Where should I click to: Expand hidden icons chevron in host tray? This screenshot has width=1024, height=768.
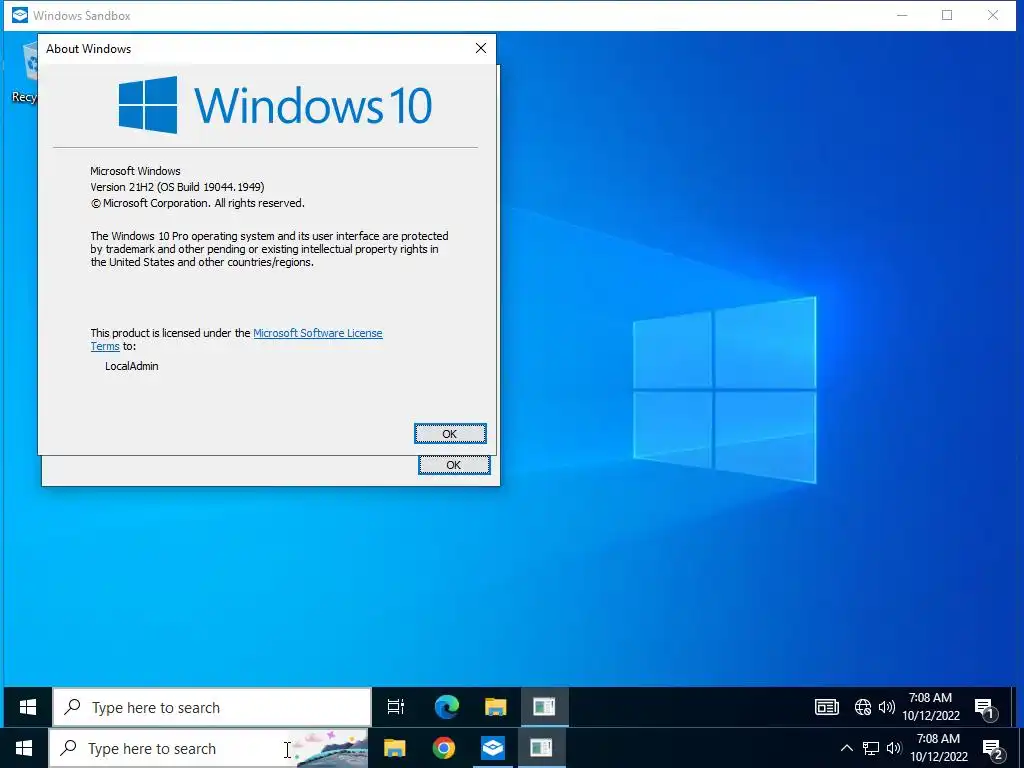[x=846, y=748]
